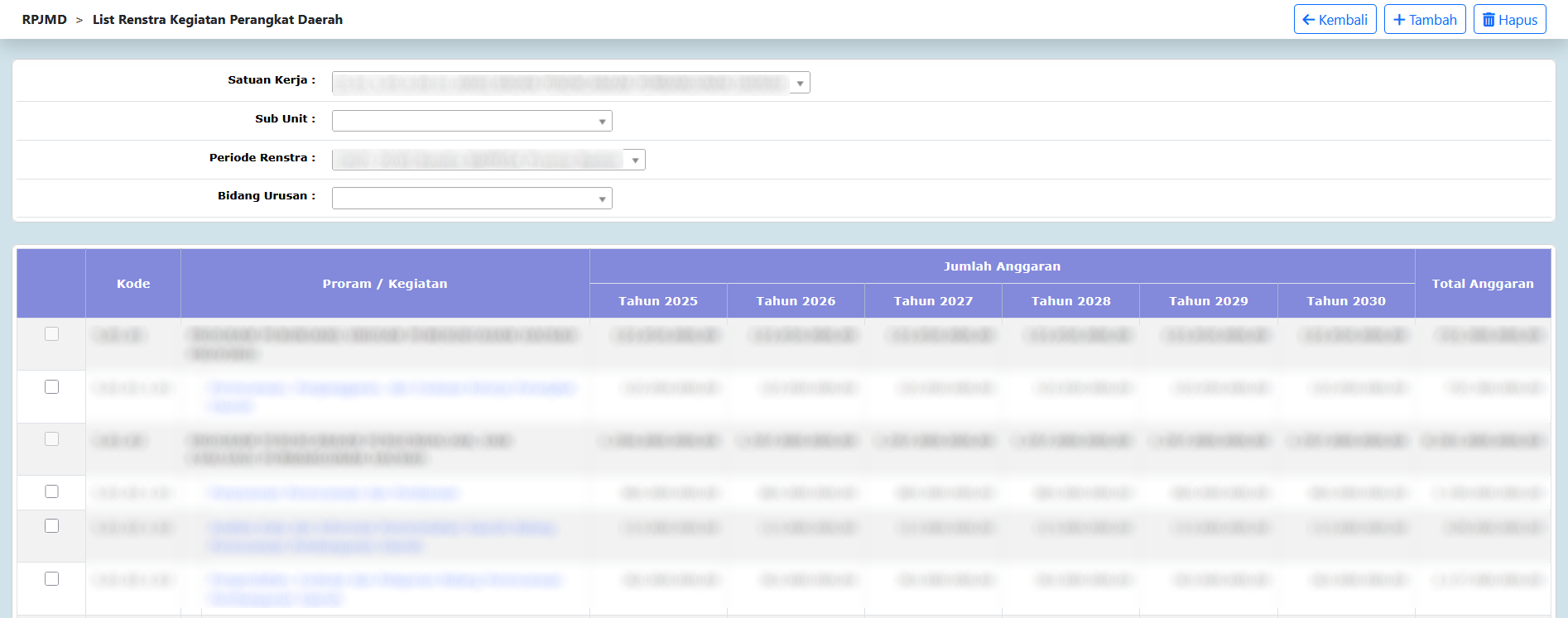1568x618 pixels.
Task: Select the second row checkbox
Action: coord(51,387)
